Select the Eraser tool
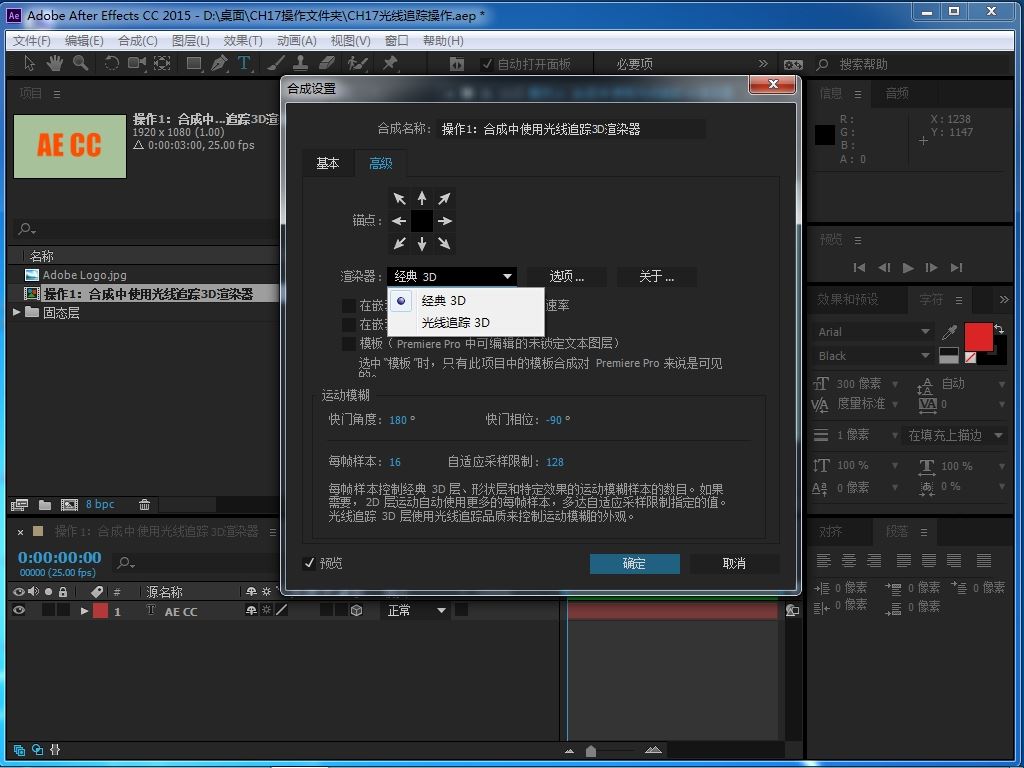Viewport: 1024px width, 768px height. [x=327, y=63]
